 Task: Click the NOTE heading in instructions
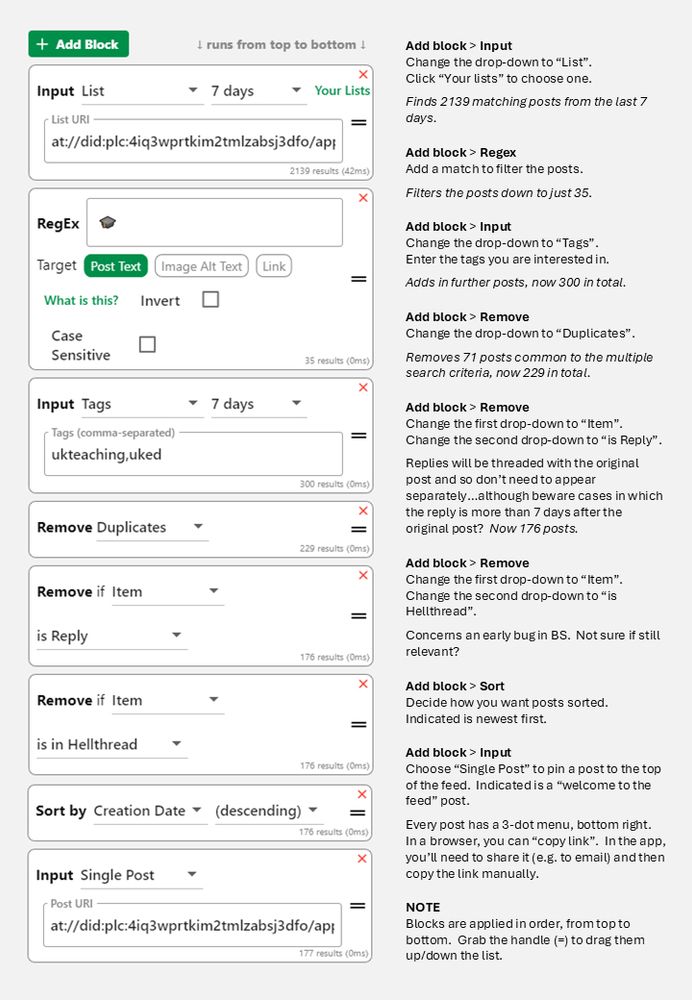pos(423,907)
